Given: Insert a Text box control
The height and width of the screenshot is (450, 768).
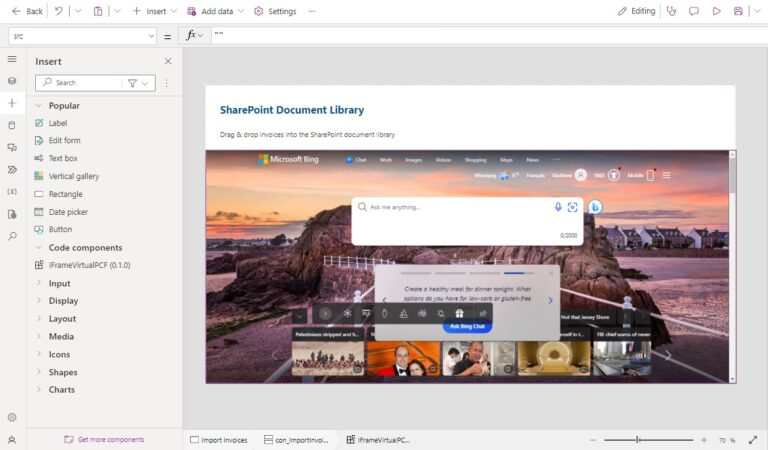Looking at the screenshot, I should tap(63, 158).
